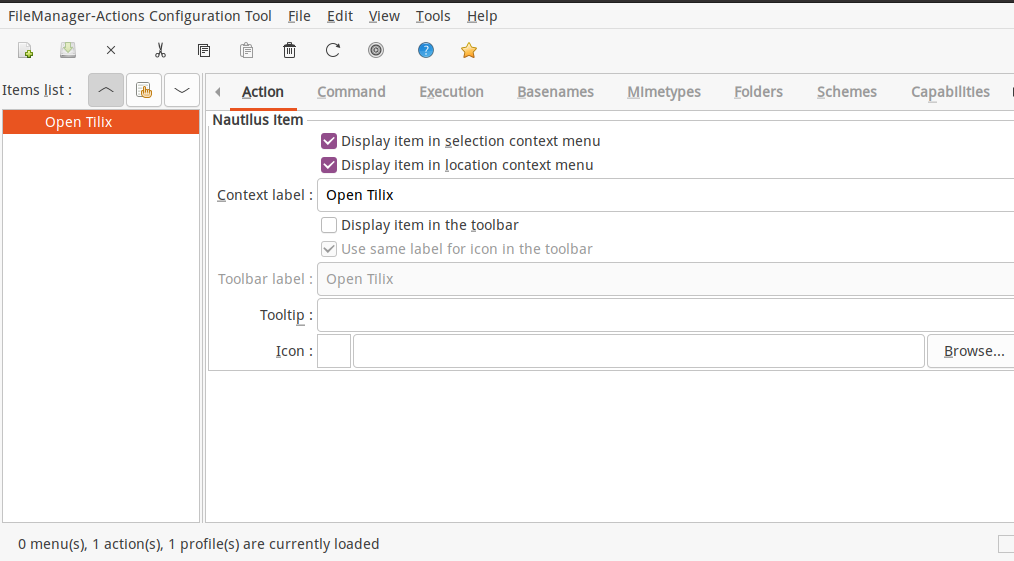The image size is (1014, 561).
Task: Switch to the Folders tab
Action: pos(759,92)
